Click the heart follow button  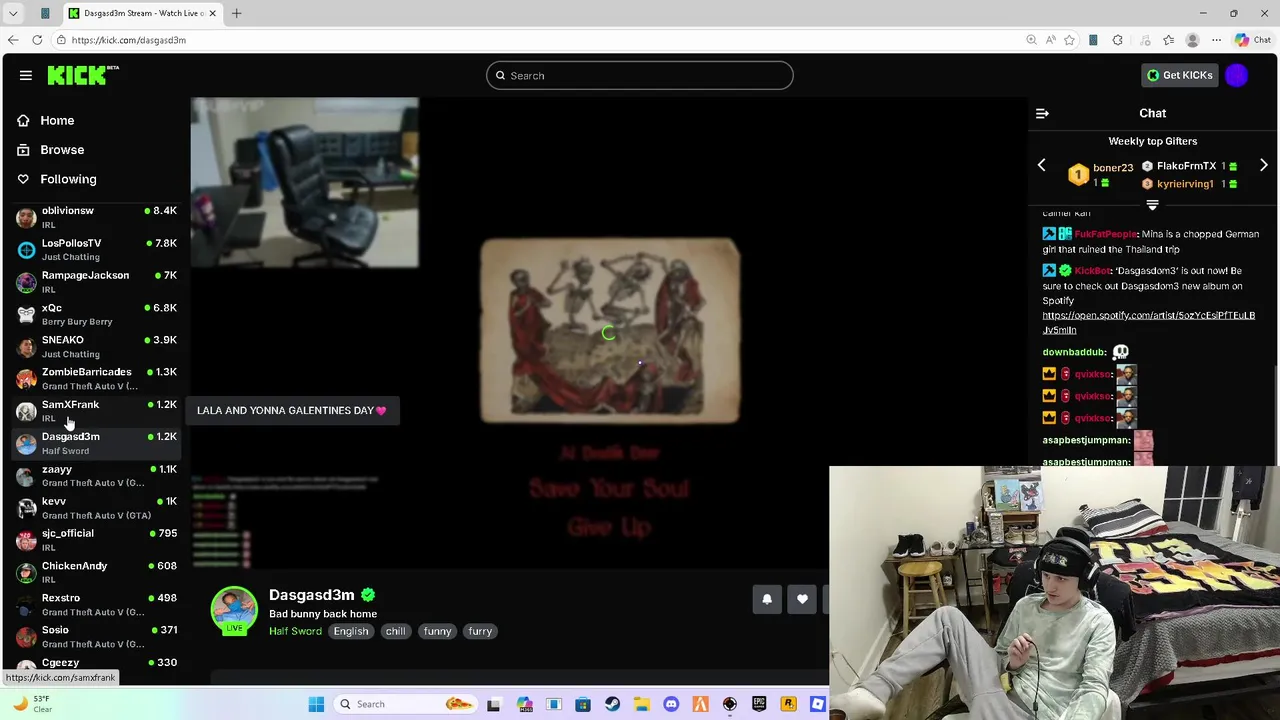(x=802, y=599)
